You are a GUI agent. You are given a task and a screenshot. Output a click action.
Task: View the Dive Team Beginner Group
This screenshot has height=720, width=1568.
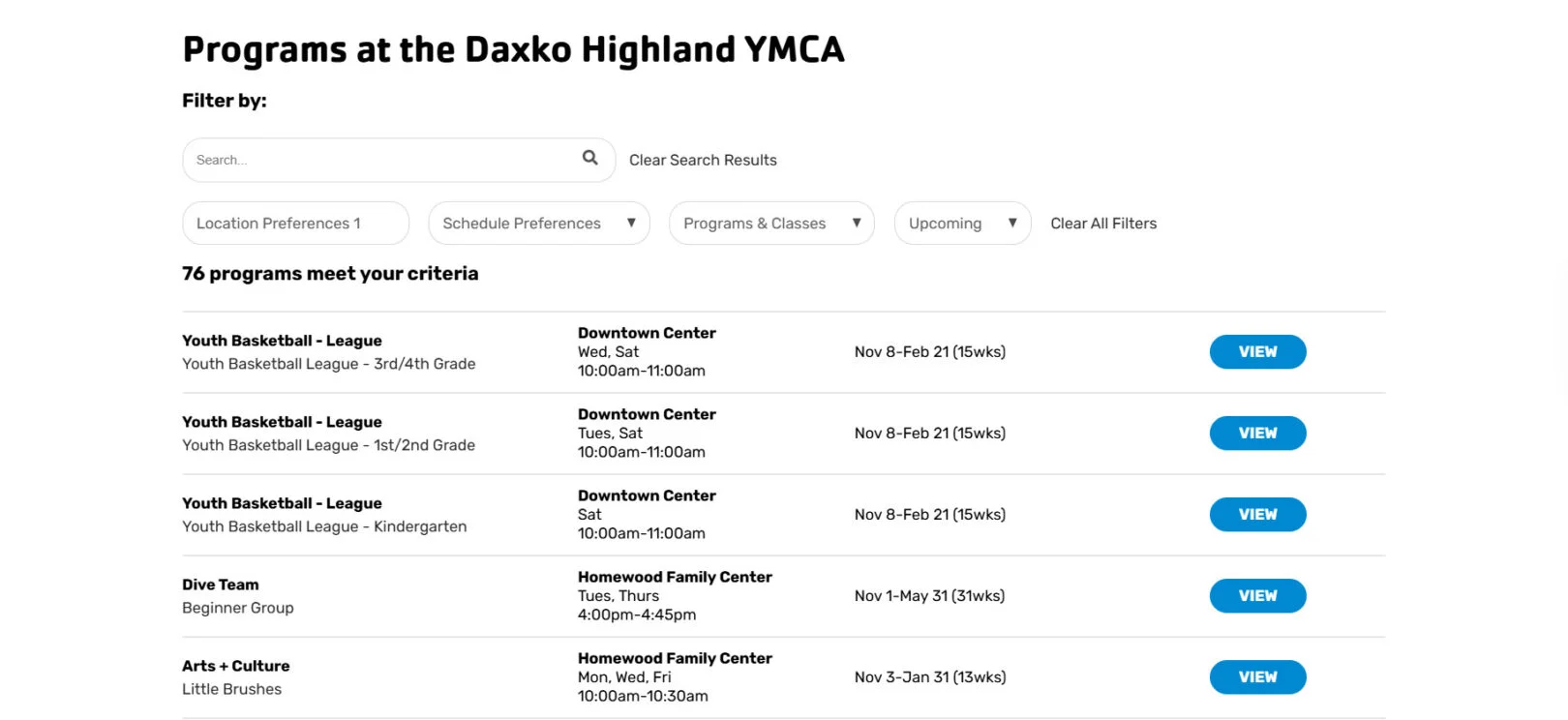tap(1257, 596)
